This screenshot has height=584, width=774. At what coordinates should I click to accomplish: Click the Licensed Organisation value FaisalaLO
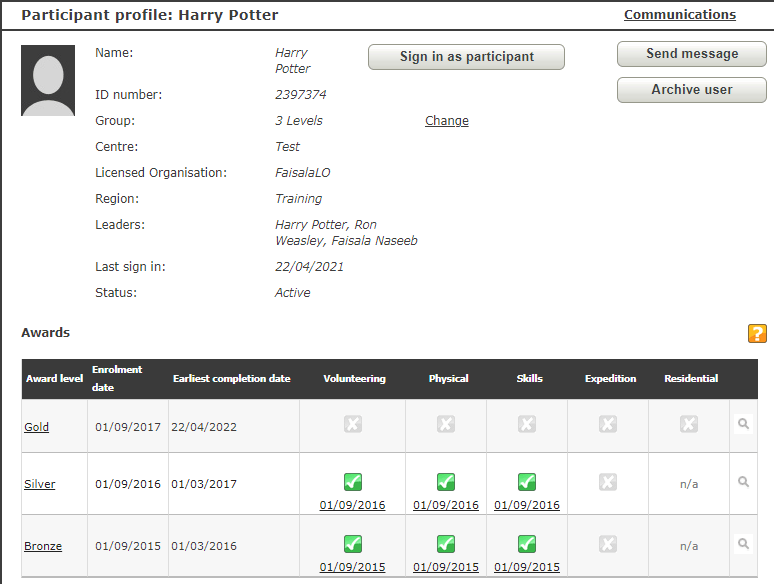[x=303, y=173]
